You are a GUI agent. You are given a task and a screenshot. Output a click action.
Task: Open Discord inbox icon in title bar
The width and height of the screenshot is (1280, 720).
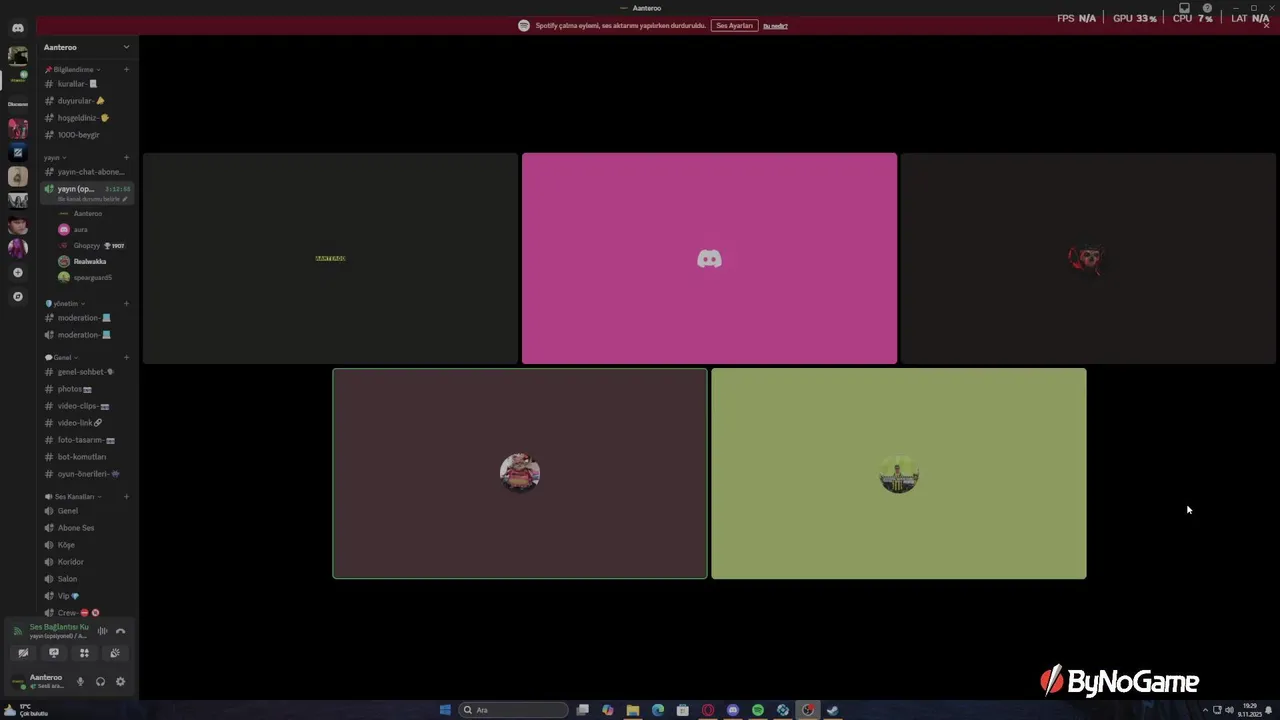[1184, 8]
